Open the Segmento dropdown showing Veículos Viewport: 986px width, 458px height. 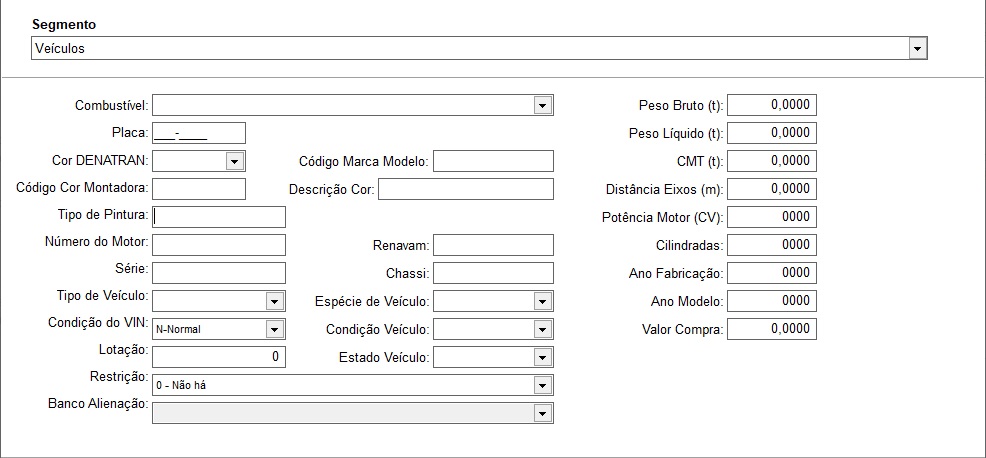(479, 48)
